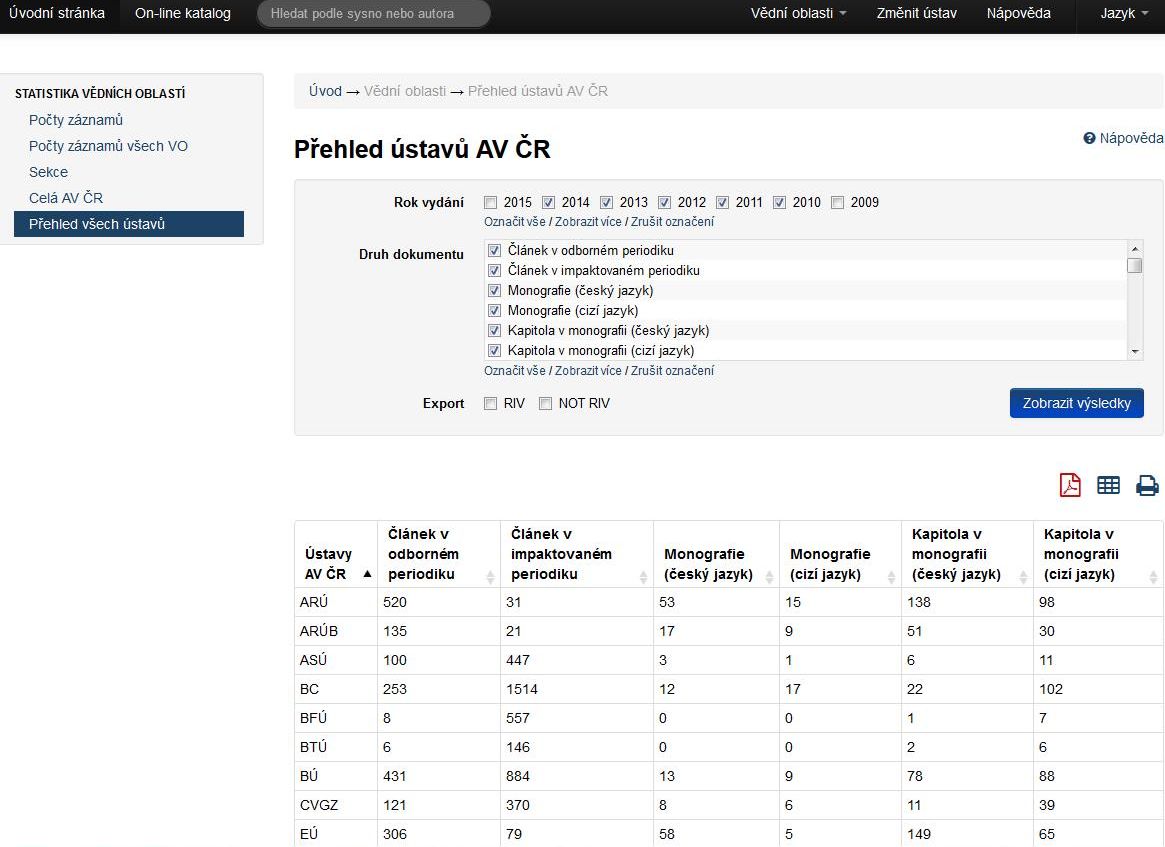The height and width of the screenshot is (847, 1165).
Task: Click Úvod breadcrumb link
Action: coord(325,91)
